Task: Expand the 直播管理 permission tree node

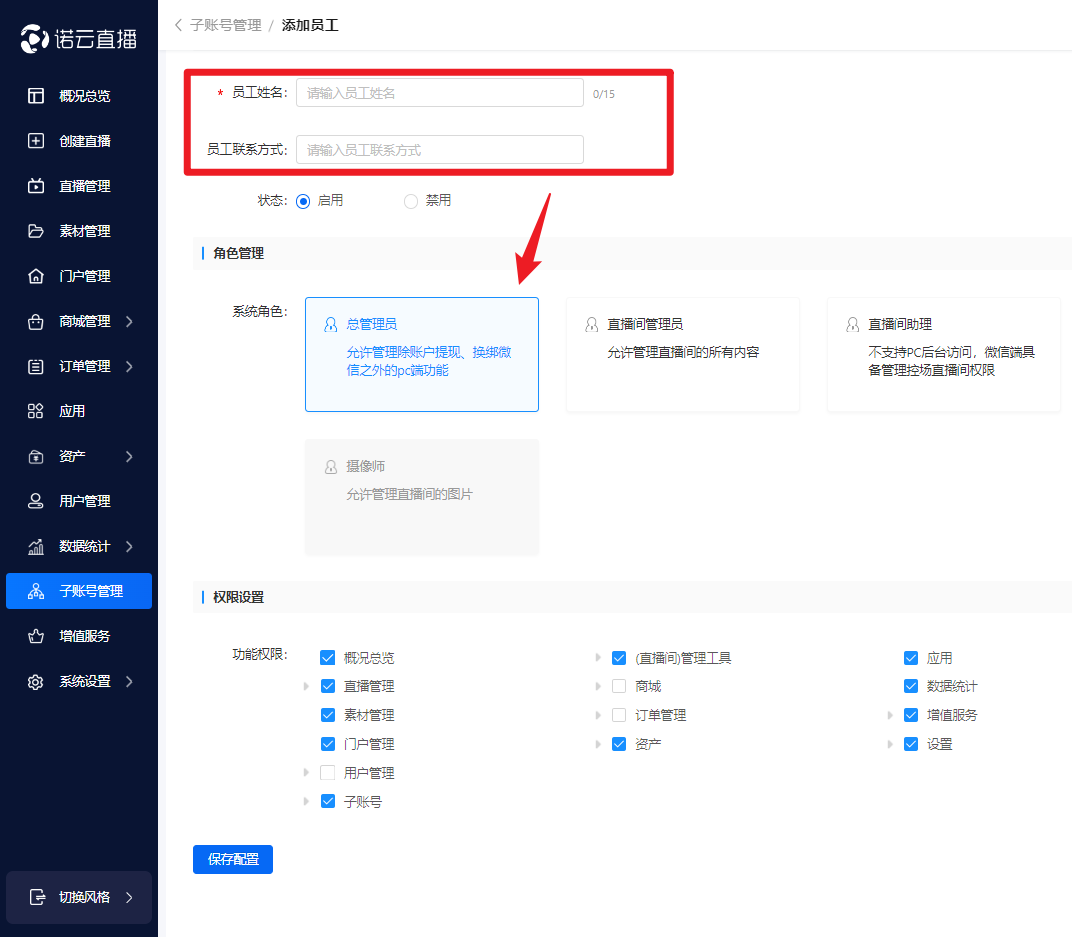Action: tap(306, 687)
